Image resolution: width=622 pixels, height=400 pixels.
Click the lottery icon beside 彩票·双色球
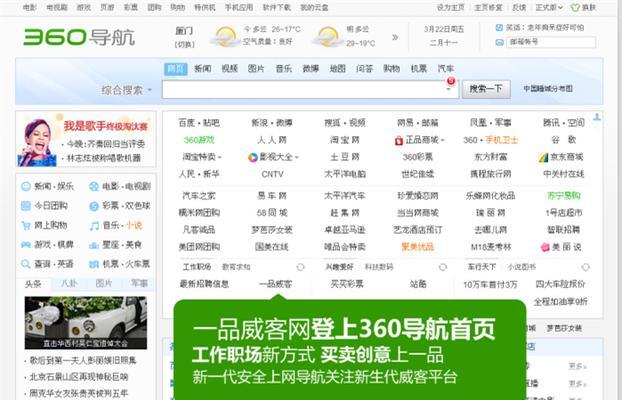click(x=94, y=206)
